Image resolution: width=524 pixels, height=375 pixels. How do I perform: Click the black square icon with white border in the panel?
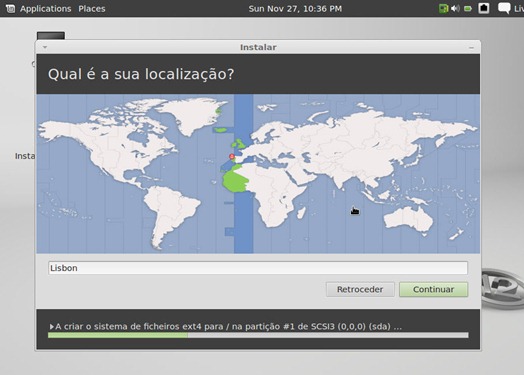[x=484, y=8]
